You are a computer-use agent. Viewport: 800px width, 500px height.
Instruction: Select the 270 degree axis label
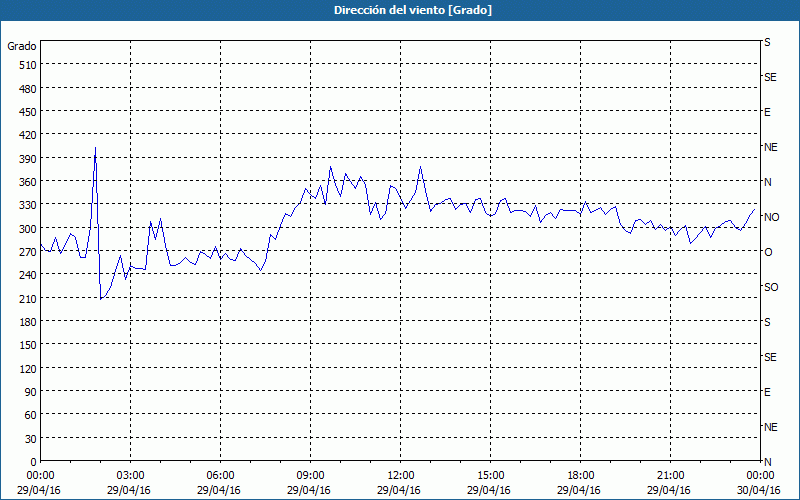29,252
